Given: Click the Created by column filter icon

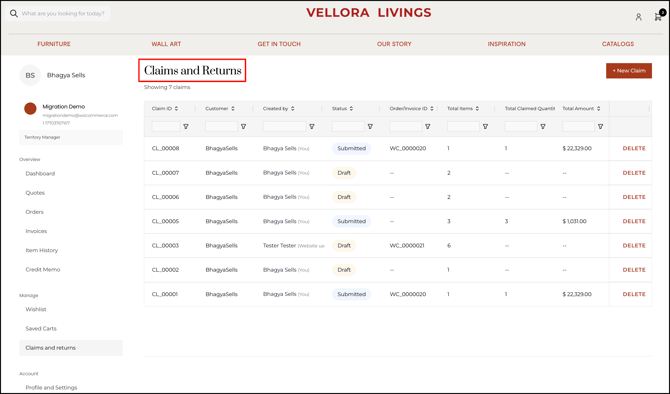Looking at the screenshot, I should pyautogui.click(x=312, y=126).
